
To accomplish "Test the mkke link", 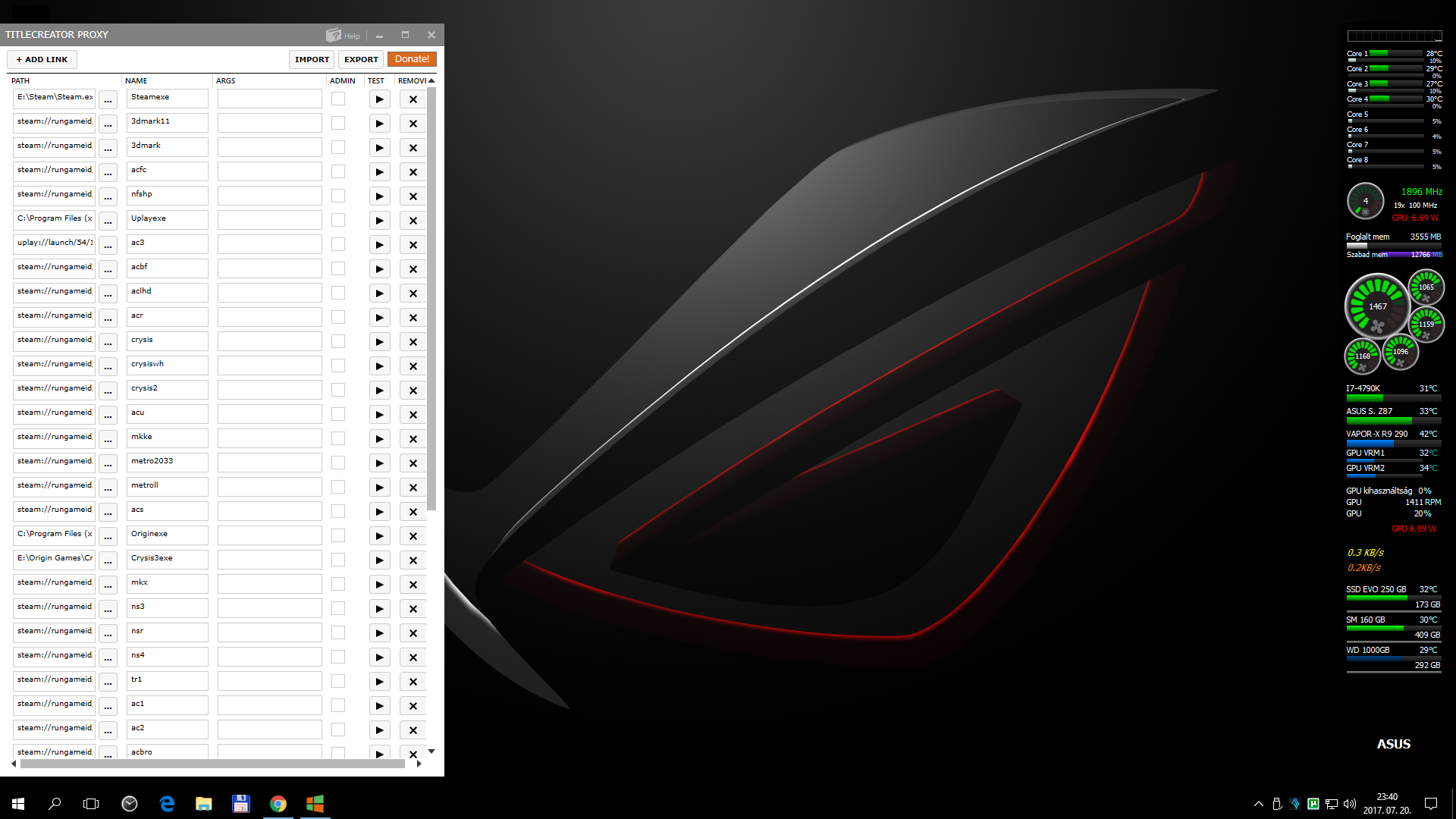I will tap(379, 439).
